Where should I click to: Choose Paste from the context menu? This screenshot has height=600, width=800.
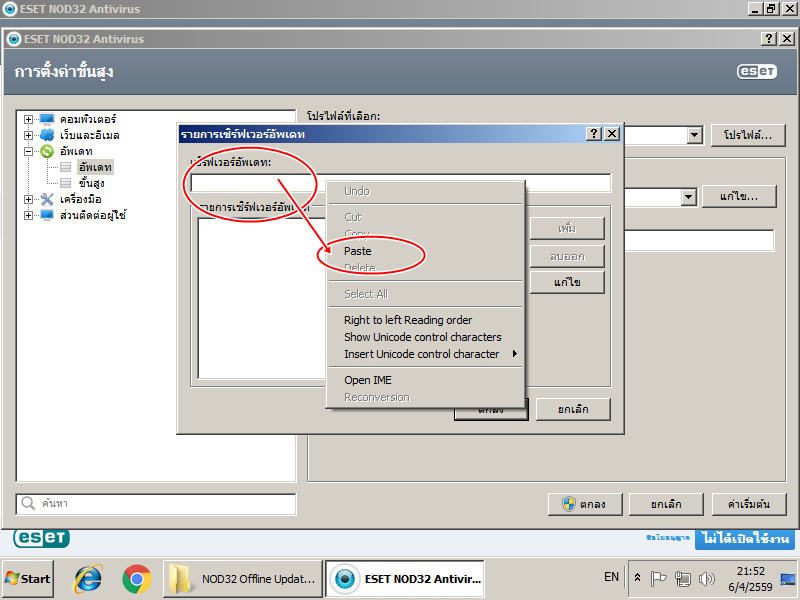(426, 251)
